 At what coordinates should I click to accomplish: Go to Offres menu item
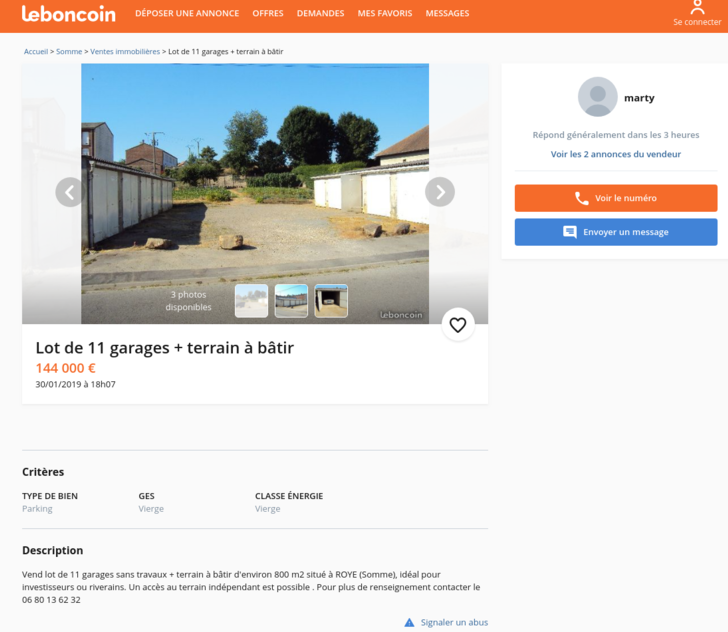pos(268,13)
